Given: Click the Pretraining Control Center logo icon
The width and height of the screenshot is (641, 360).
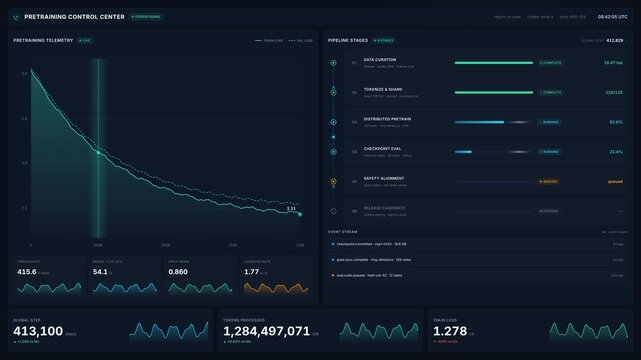Looking at the screenshot, I should [x=16, y=17].
